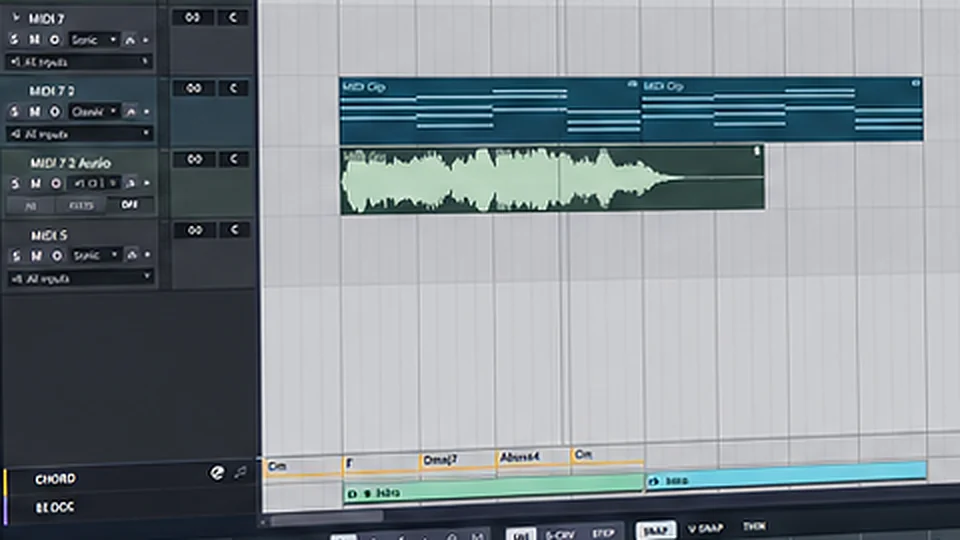The width and height of the screenshot is (960, 540).
Task: Select the All tab on MIDI 7 2 Audio
Action: [29, 206]
